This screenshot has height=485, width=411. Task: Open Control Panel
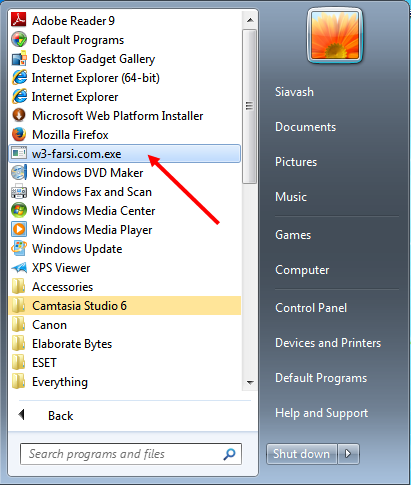pos(311,308)
